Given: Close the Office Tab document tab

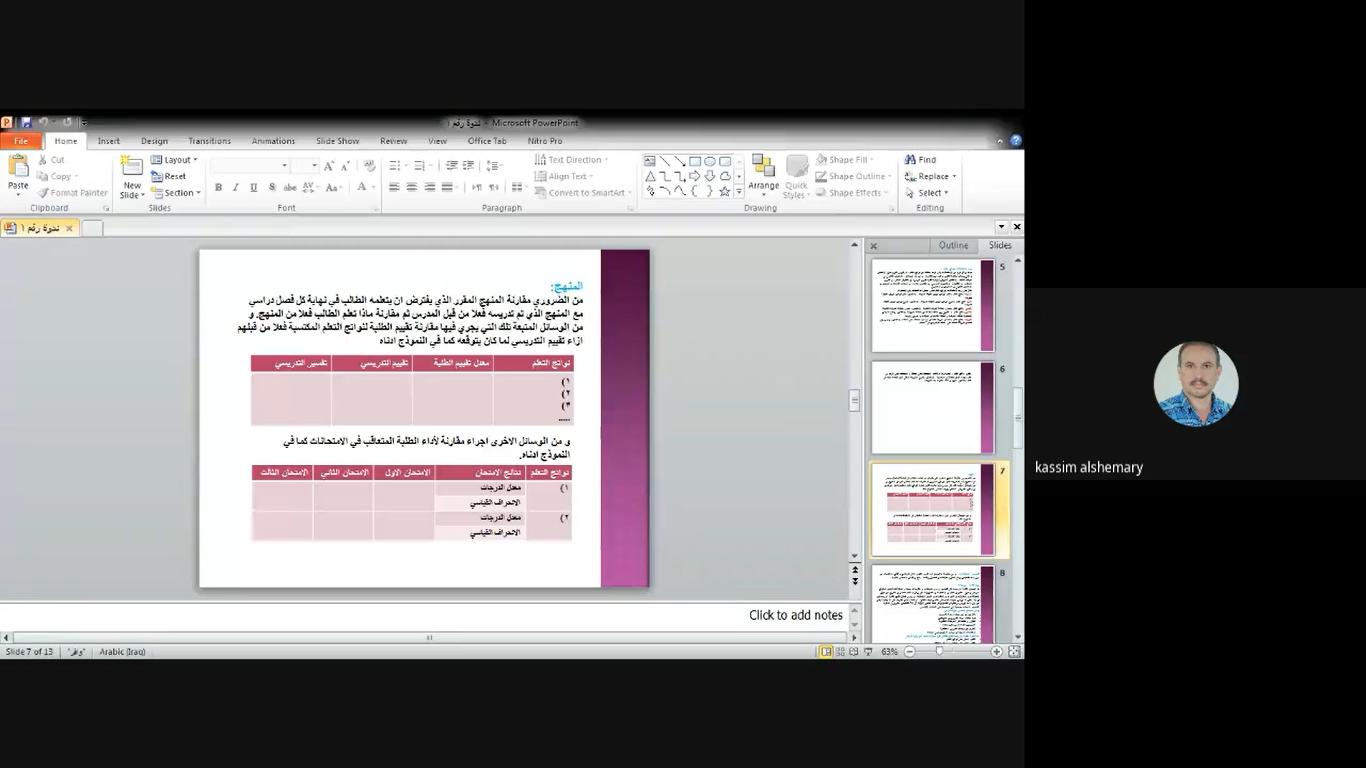Looking at the screenshot, I should click(x=69, y=228).
